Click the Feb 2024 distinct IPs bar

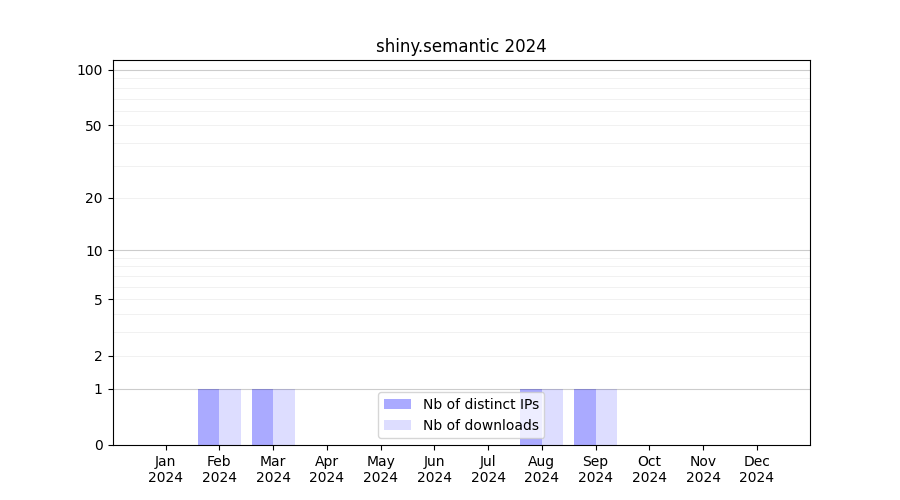click(x=208, y=417)
